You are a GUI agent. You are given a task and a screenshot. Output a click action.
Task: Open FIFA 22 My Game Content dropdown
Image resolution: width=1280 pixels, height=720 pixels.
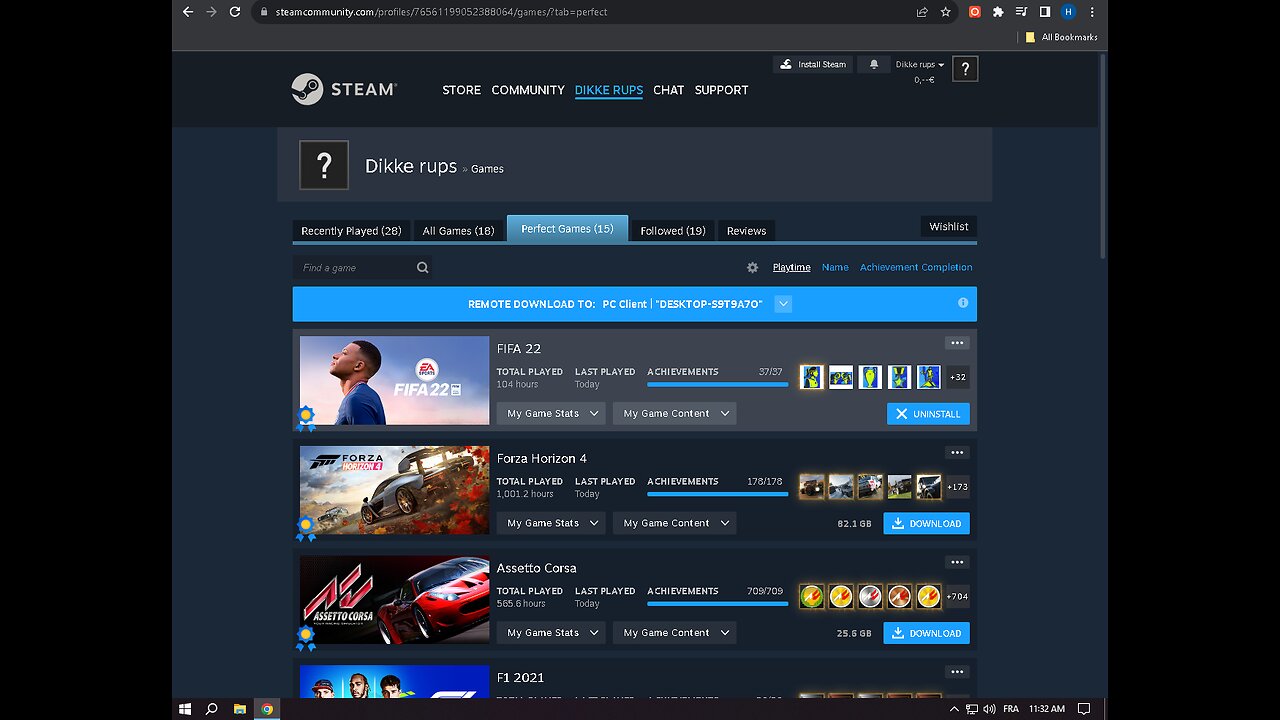tap(675, 413)
